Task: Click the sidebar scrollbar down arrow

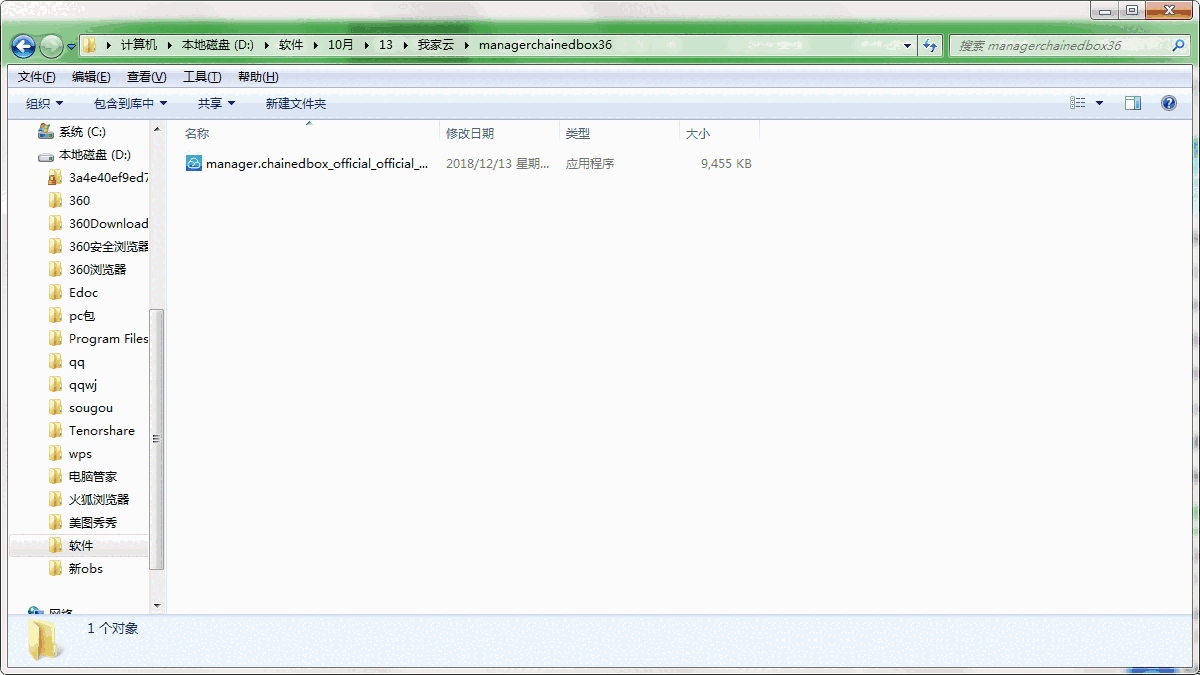Action: point(157,606)
